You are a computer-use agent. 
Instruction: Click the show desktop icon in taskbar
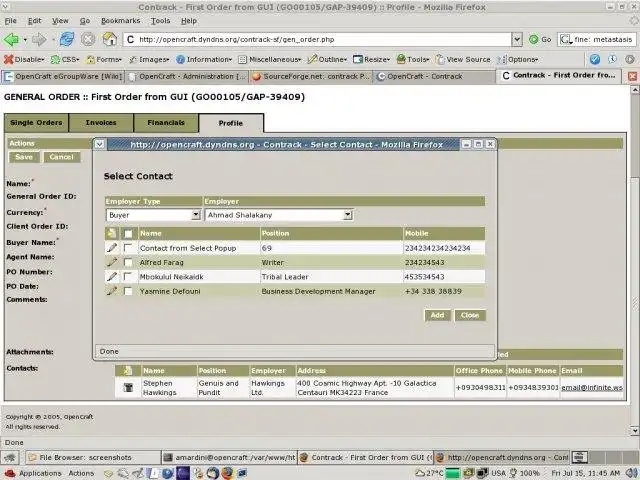tap(10, 458)
